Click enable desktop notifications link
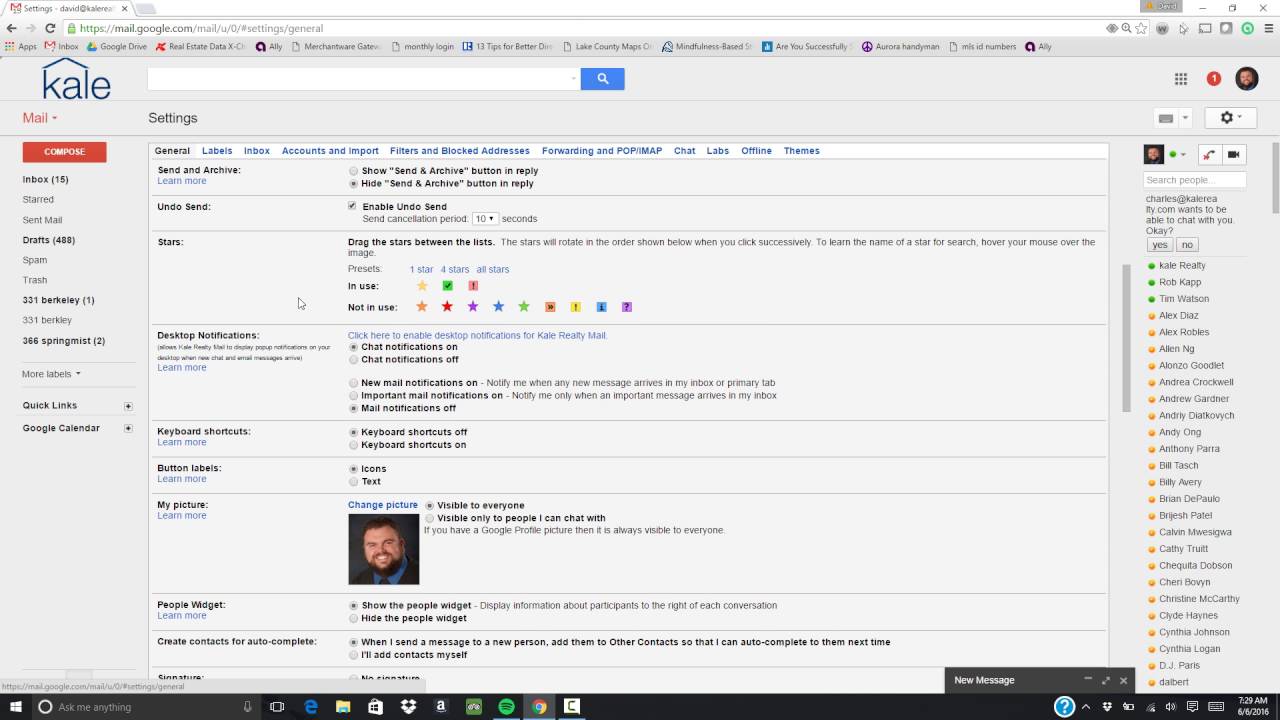This screenshot has width=1280, height=720. tap(477, 335)
